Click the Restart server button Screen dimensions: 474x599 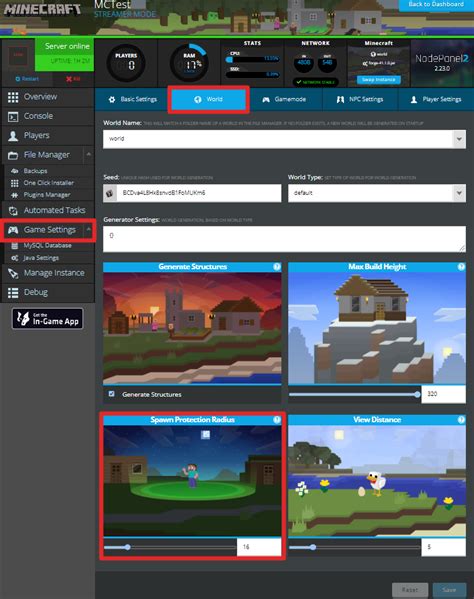27,79
